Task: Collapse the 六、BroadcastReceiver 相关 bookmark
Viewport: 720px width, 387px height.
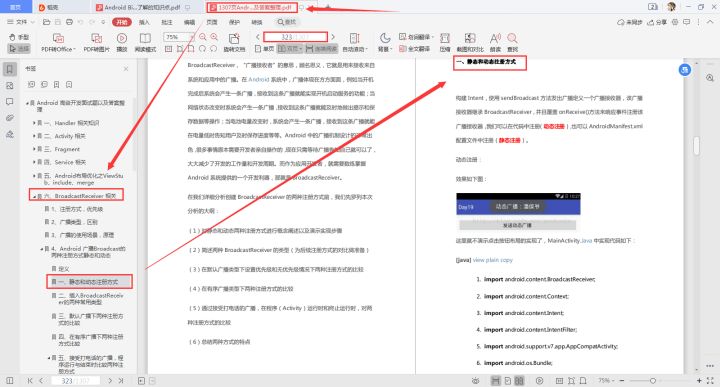Action: click(34, 196)
